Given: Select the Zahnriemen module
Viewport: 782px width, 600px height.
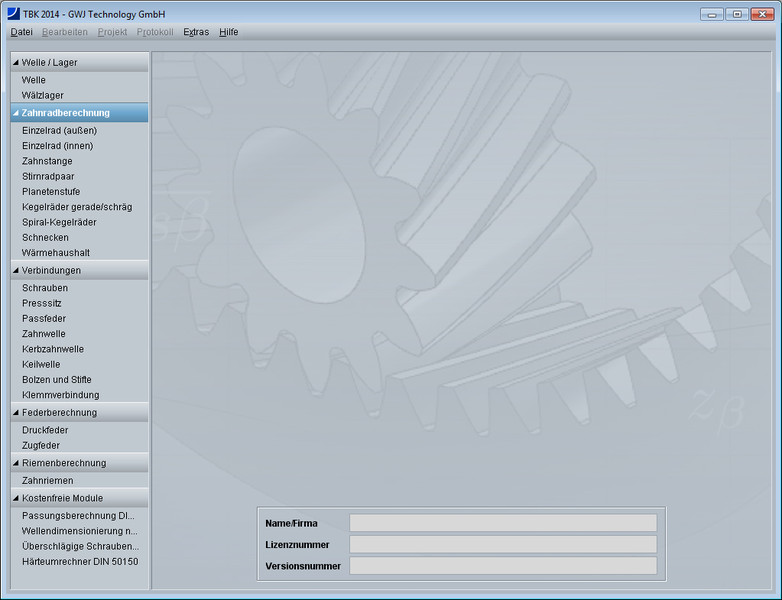Looking at the screenshot, I should point(47,480).
